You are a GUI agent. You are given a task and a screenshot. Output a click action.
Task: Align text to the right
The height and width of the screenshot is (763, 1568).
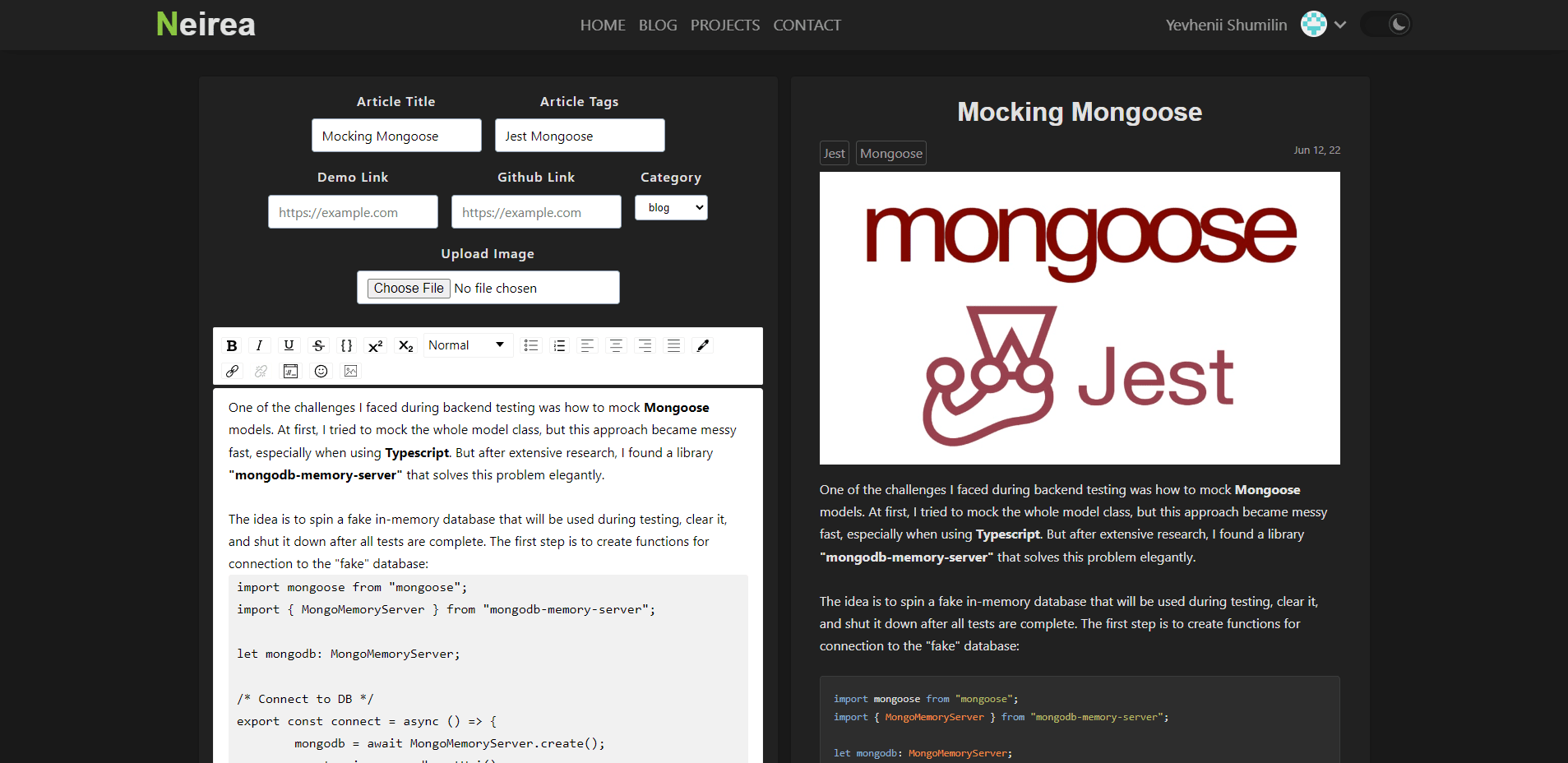point(645,345)
